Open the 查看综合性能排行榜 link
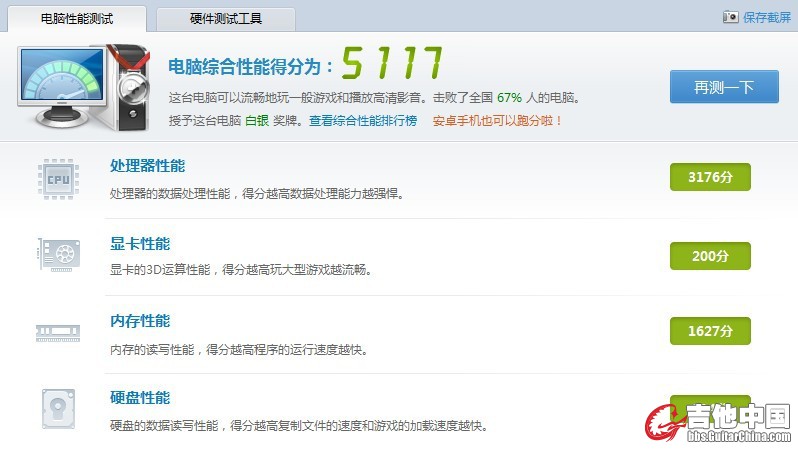The height and width of the screenshot is (452, 798). coord(362,121)
